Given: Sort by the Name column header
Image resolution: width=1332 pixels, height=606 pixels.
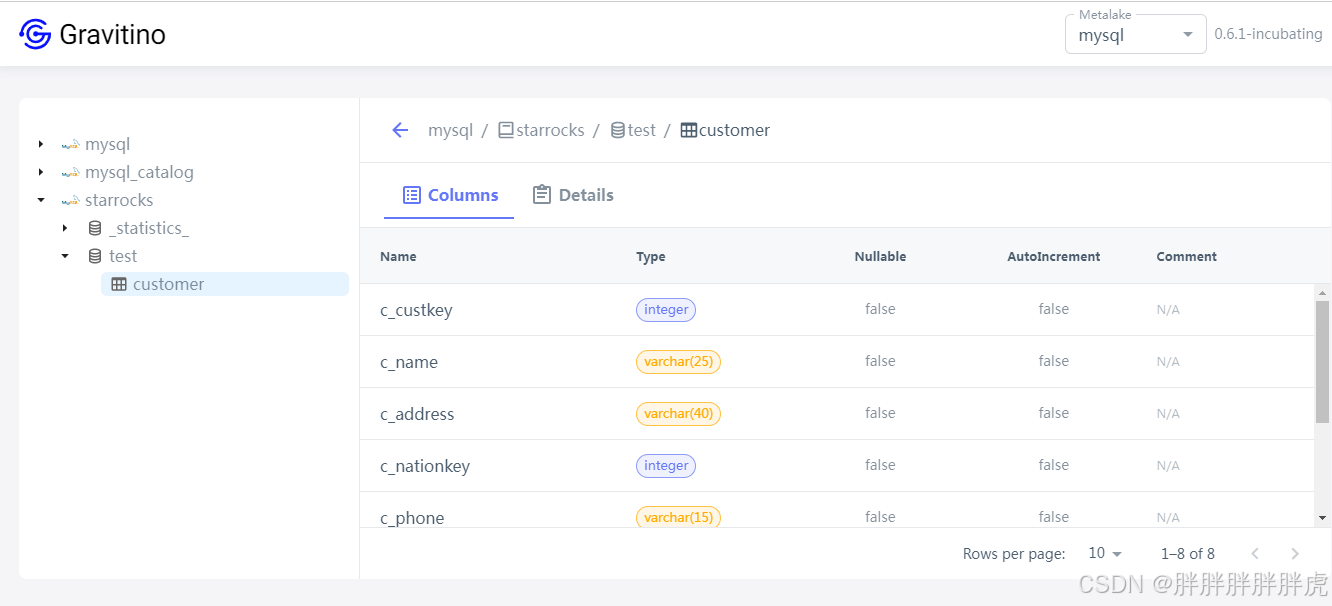Looking at the screenshot, I should [398, 256].
